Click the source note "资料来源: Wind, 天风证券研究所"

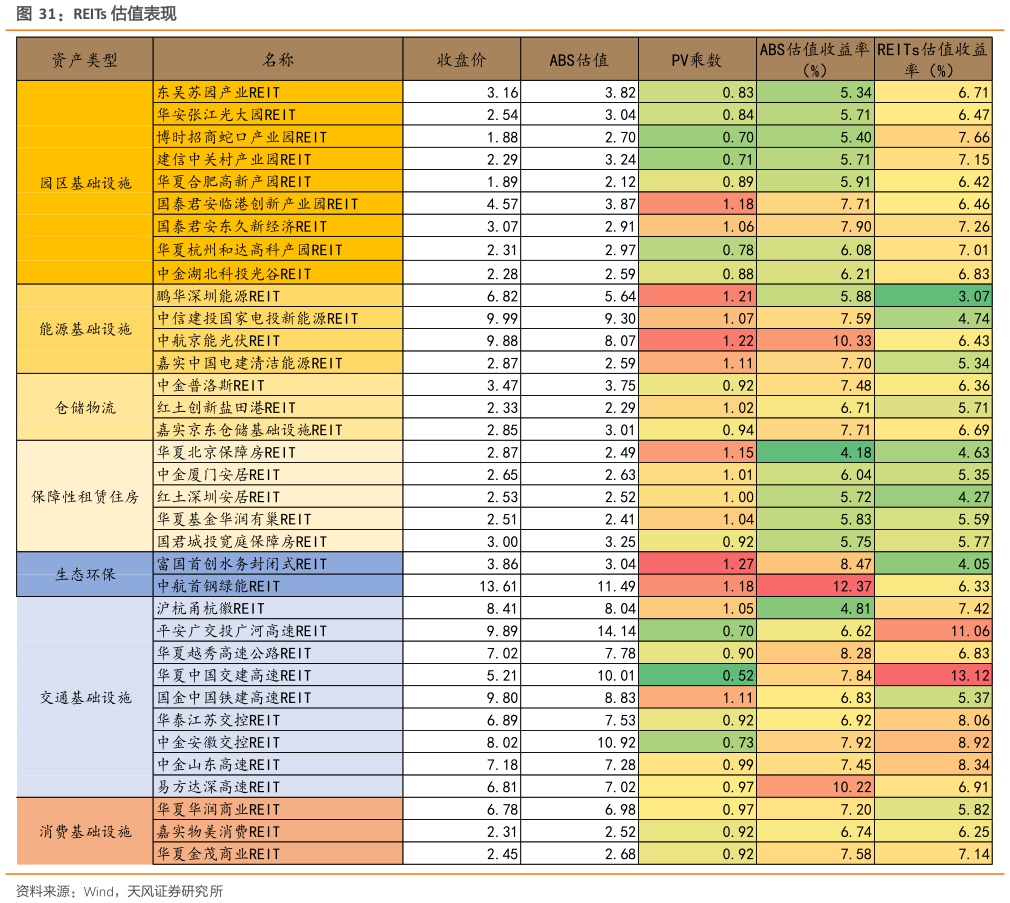pos(119,891)
